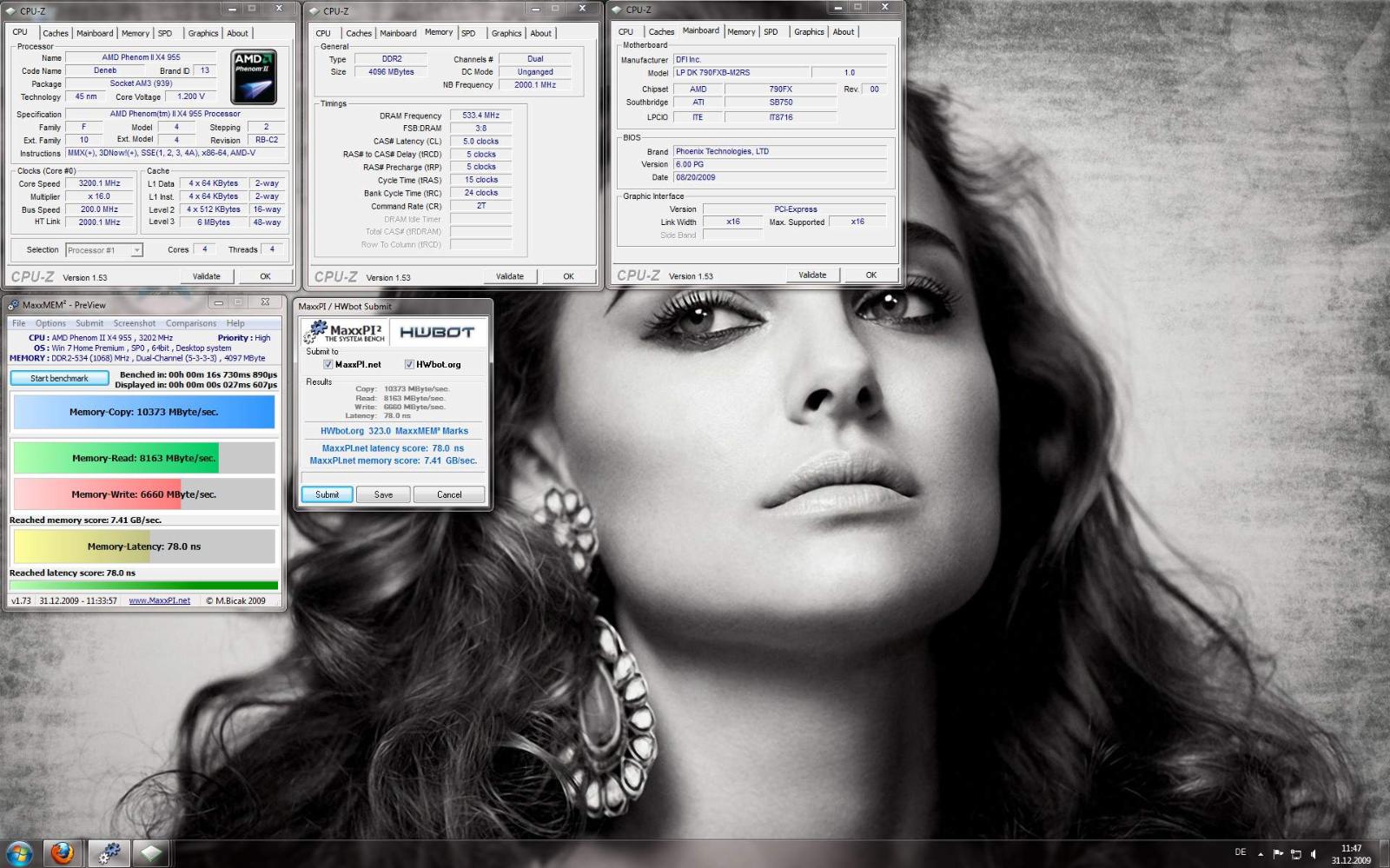This screenshot has height=868, width=1390.
Task: Open the Help menu in MaxxMEM
Action: [x=235, y=323]
